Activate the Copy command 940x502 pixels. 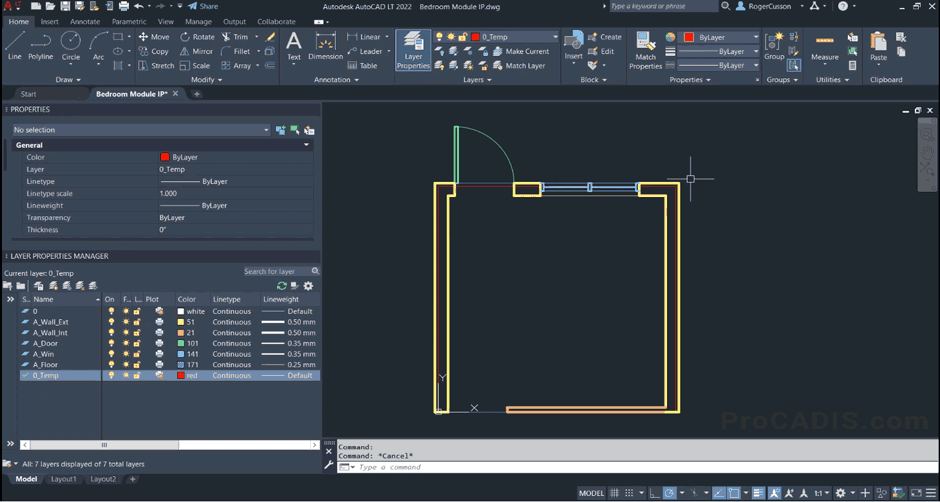click(154, 52)
